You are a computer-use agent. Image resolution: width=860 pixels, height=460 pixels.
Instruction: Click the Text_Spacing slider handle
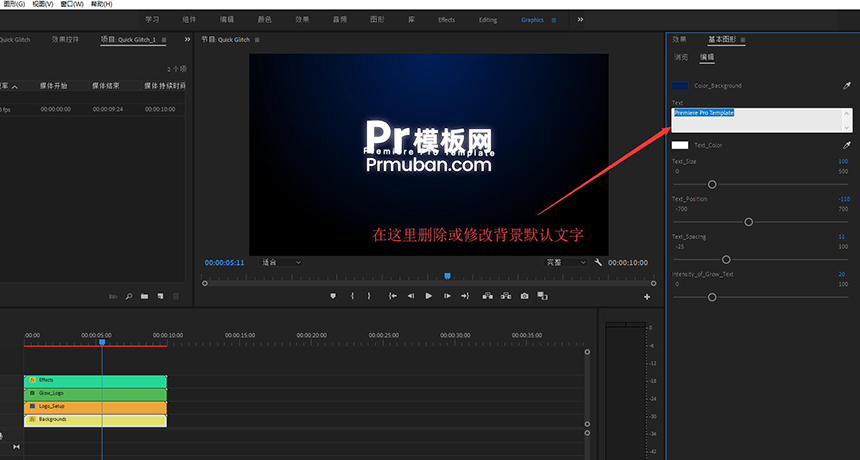tap(726, 260)
